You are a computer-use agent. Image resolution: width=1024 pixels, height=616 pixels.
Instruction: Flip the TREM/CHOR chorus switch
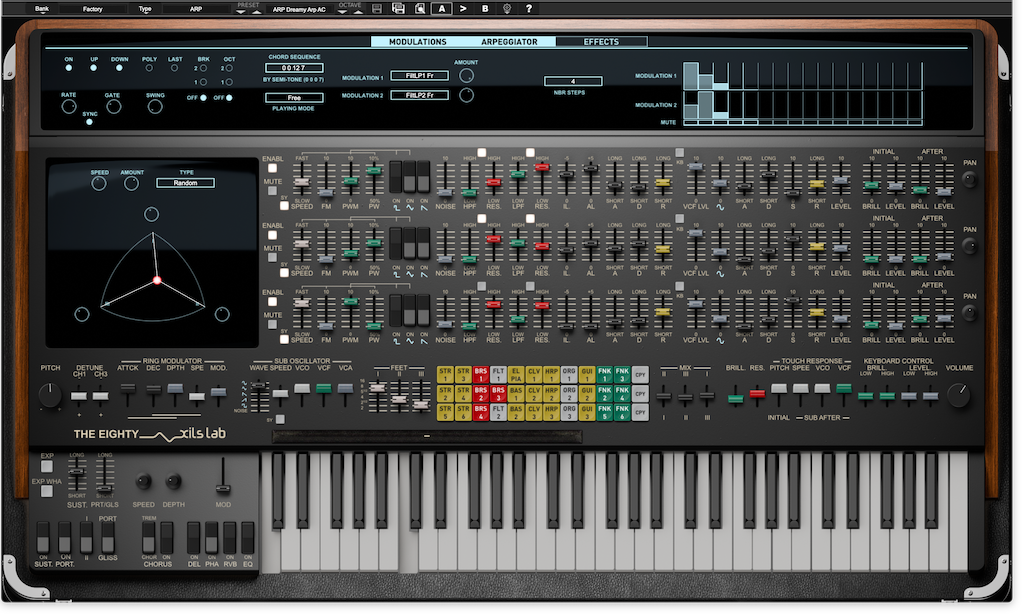(x=149, y=537)
